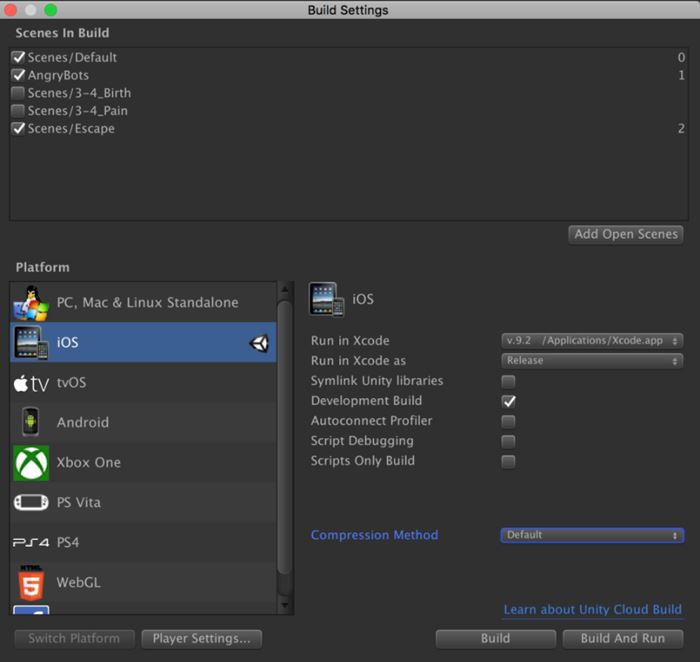Include Scenes/3-4_Birth in the build
This screenshot has width=700, height=662.
tap(18, 93)
